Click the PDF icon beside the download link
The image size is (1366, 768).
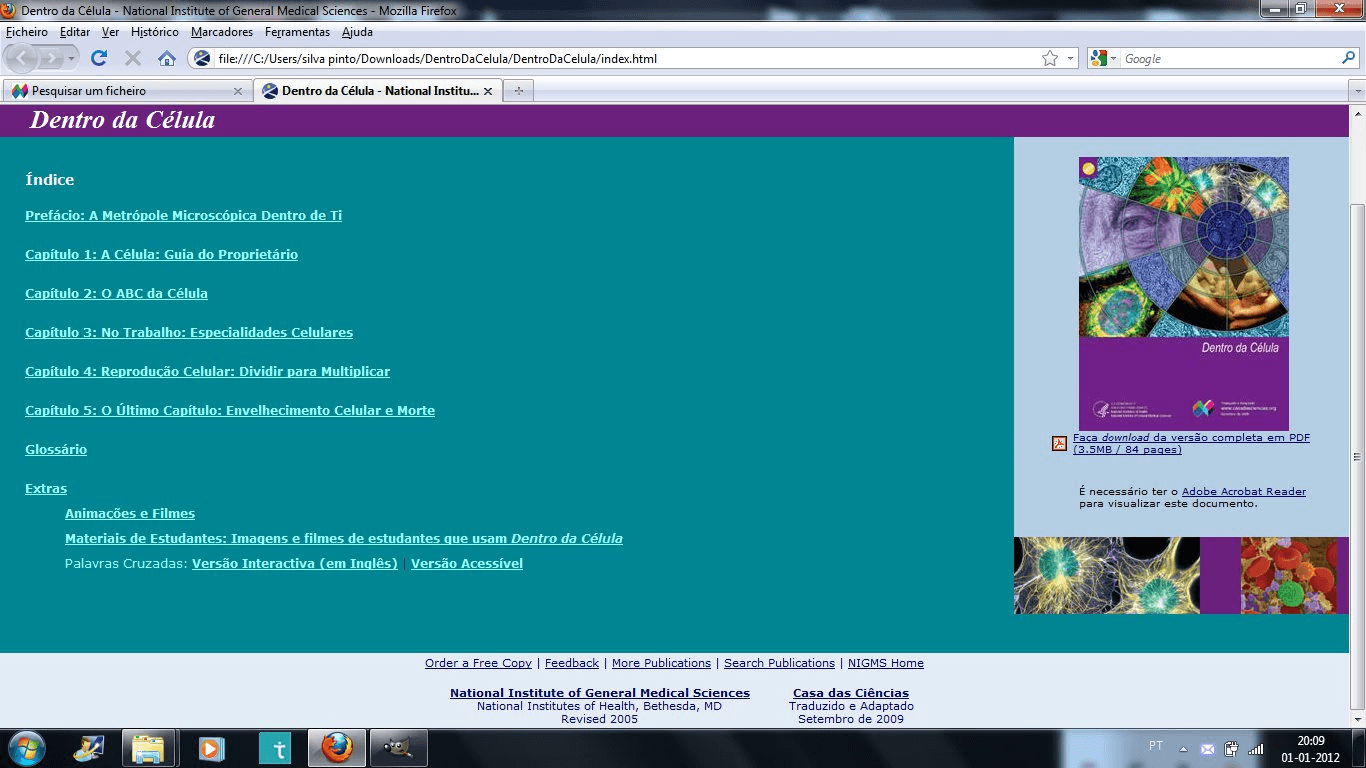[x=1059, y=443]
